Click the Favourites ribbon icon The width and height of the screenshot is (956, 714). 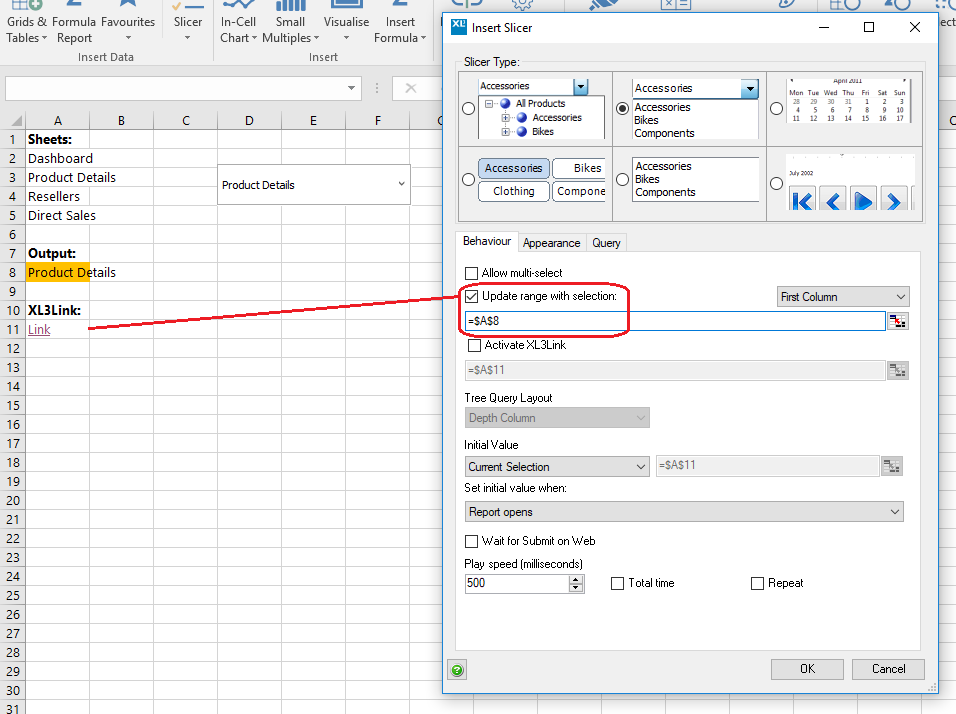128,20
